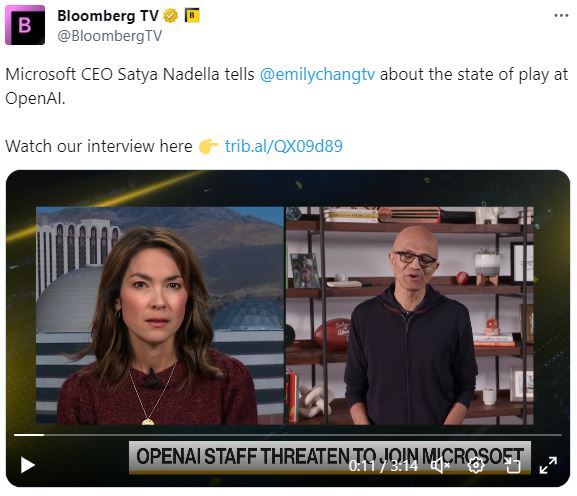
Task: Open video settings gear menu
Action: 476,465
